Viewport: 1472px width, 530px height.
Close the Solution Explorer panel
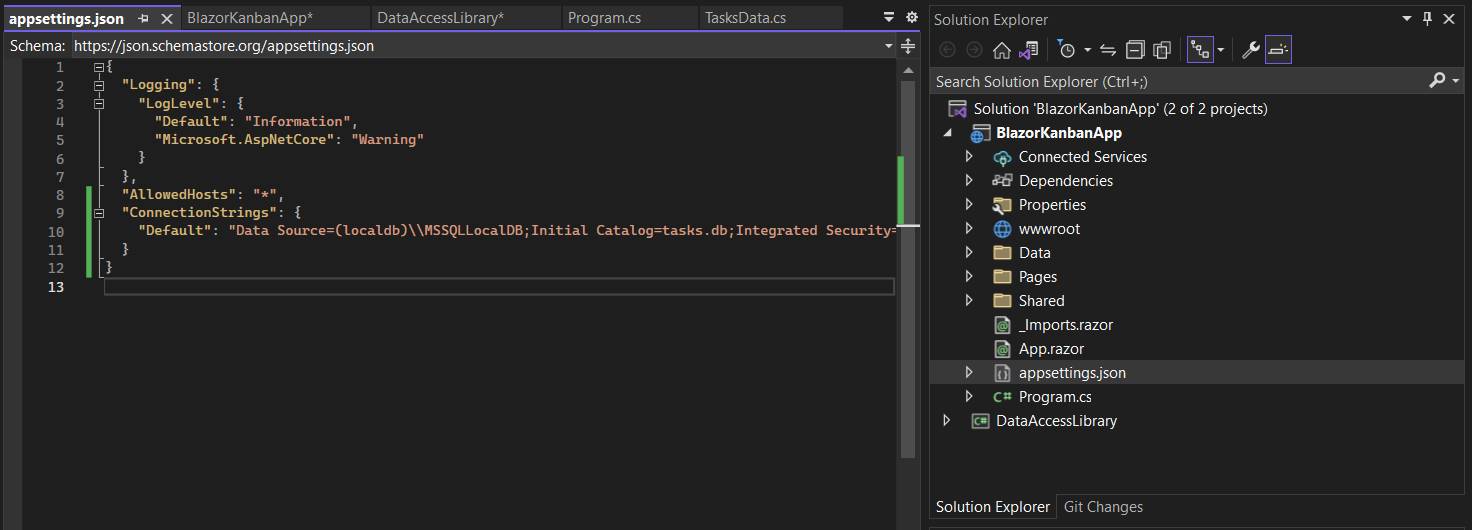(x=1450, y=18)
